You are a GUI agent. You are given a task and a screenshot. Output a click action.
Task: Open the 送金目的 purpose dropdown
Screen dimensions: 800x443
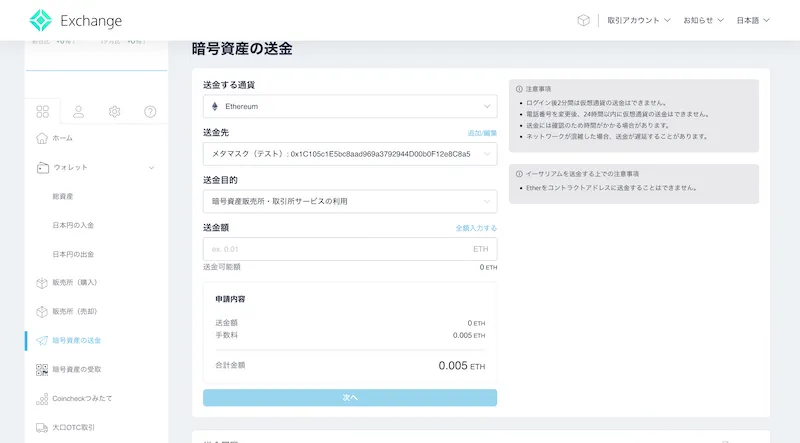point(350,201)
